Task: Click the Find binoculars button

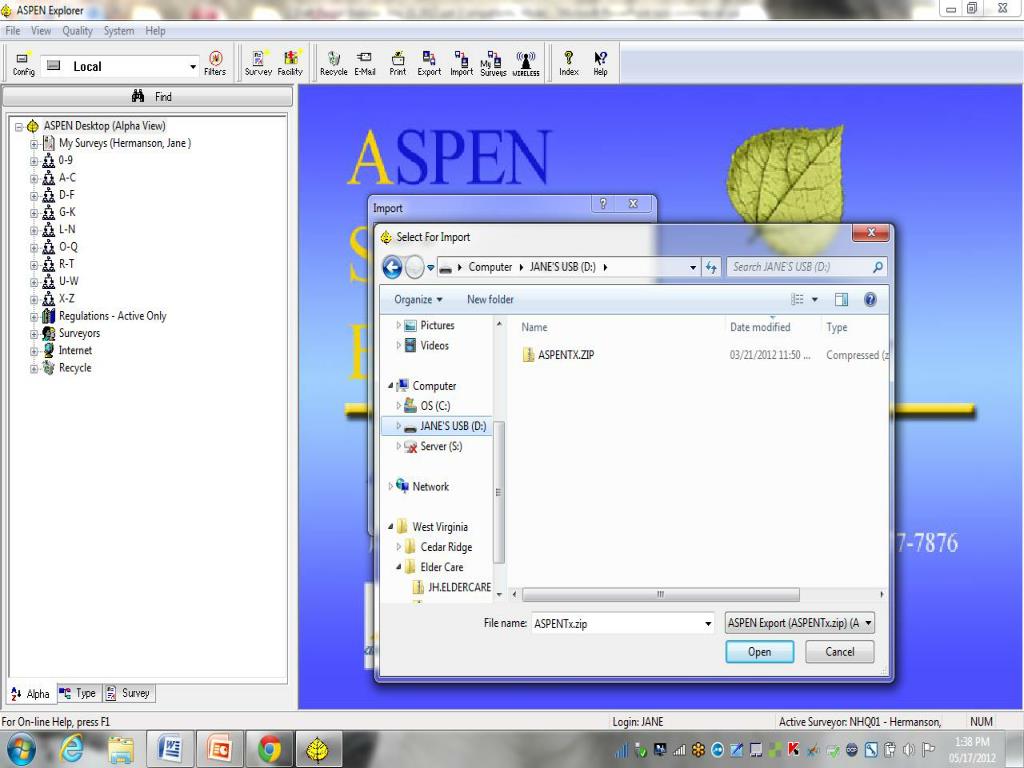Action: 148,97
